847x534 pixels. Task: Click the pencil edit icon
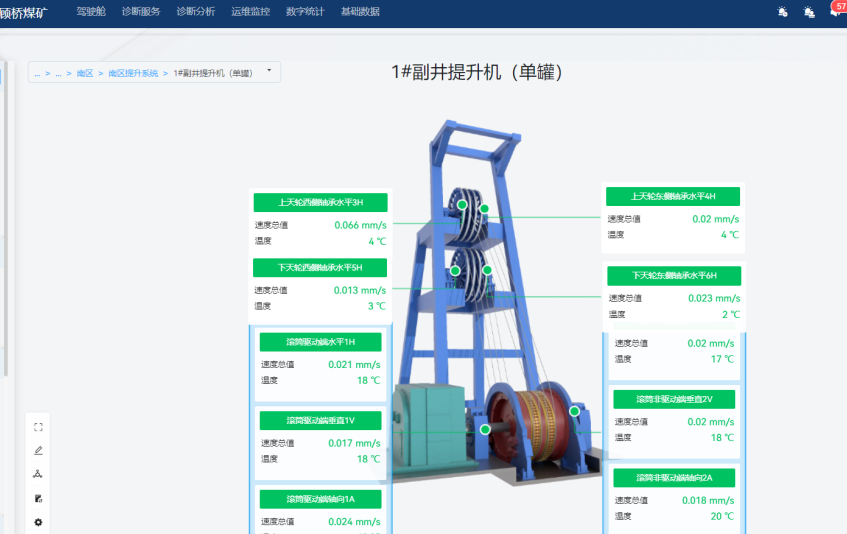38,450
